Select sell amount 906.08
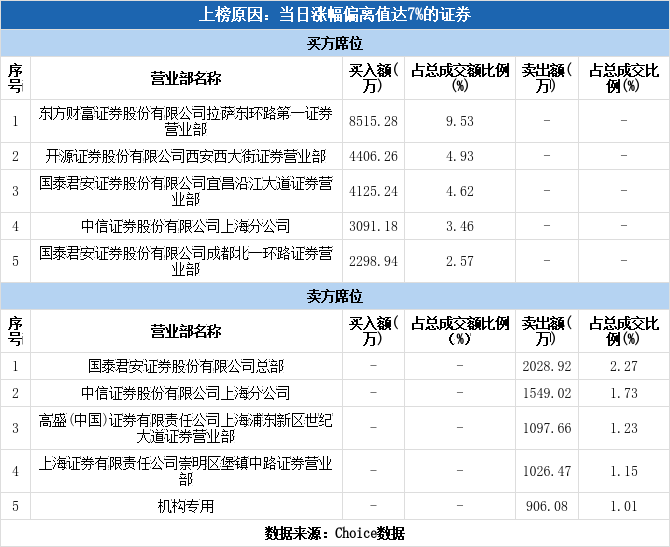 [547, 507]
